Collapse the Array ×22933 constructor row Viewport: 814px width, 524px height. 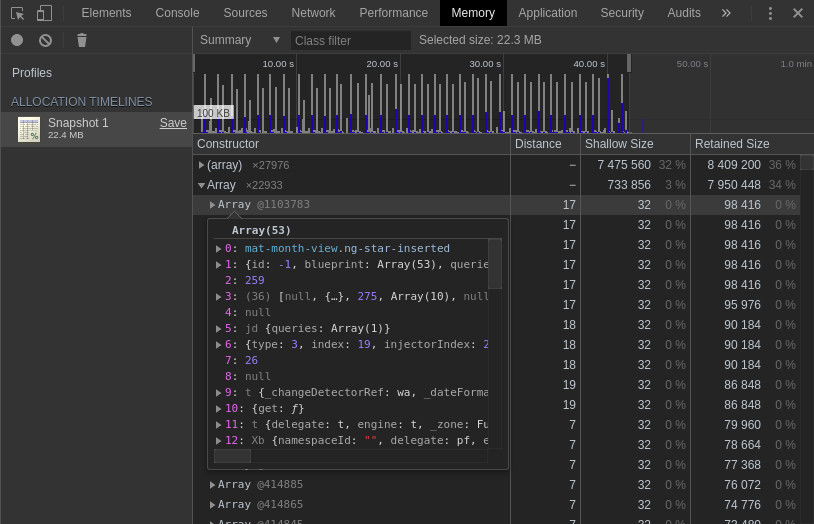[x=202, y=185]
